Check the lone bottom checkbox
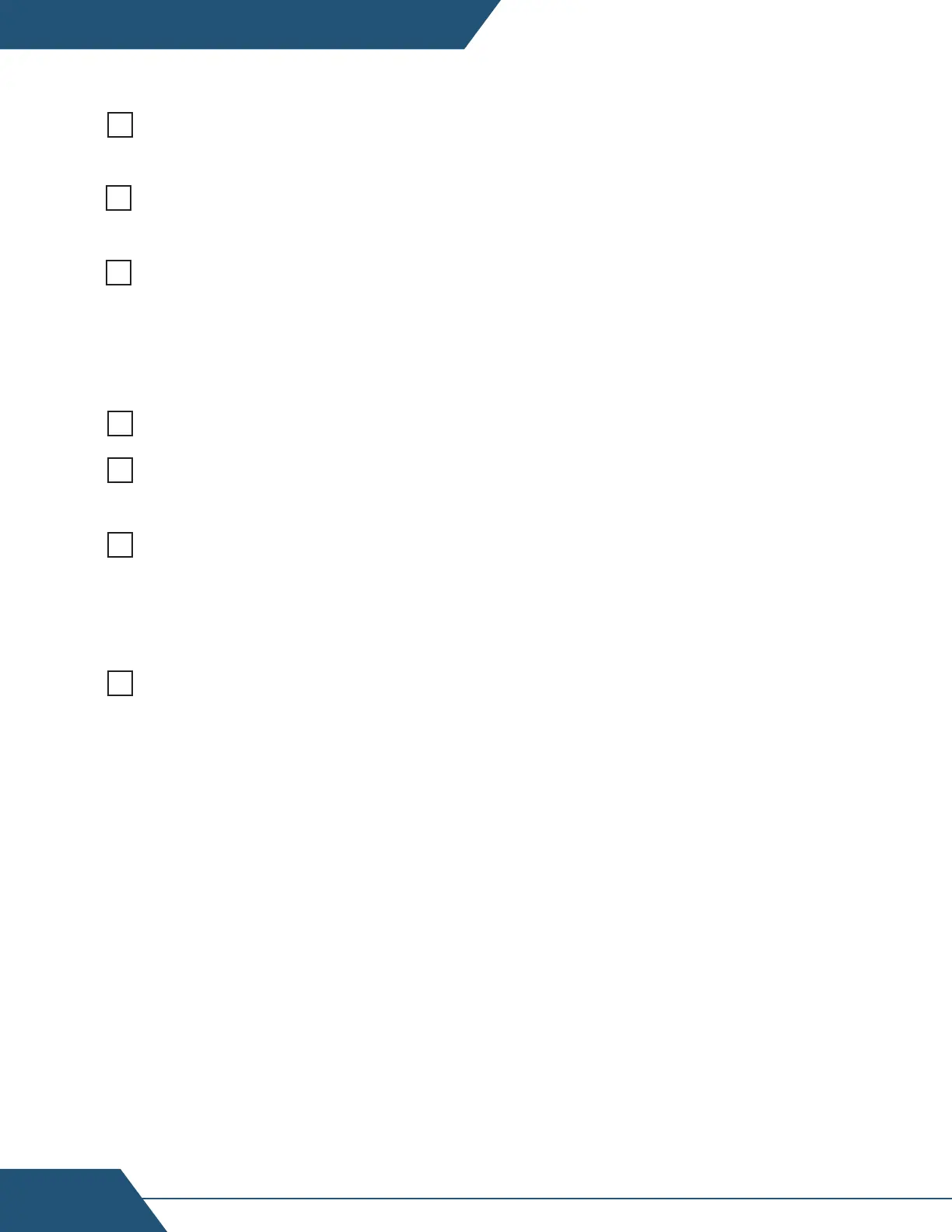The width and height of the screenshot is (952, 1232). pyautogui.click(x=120, y=683)
